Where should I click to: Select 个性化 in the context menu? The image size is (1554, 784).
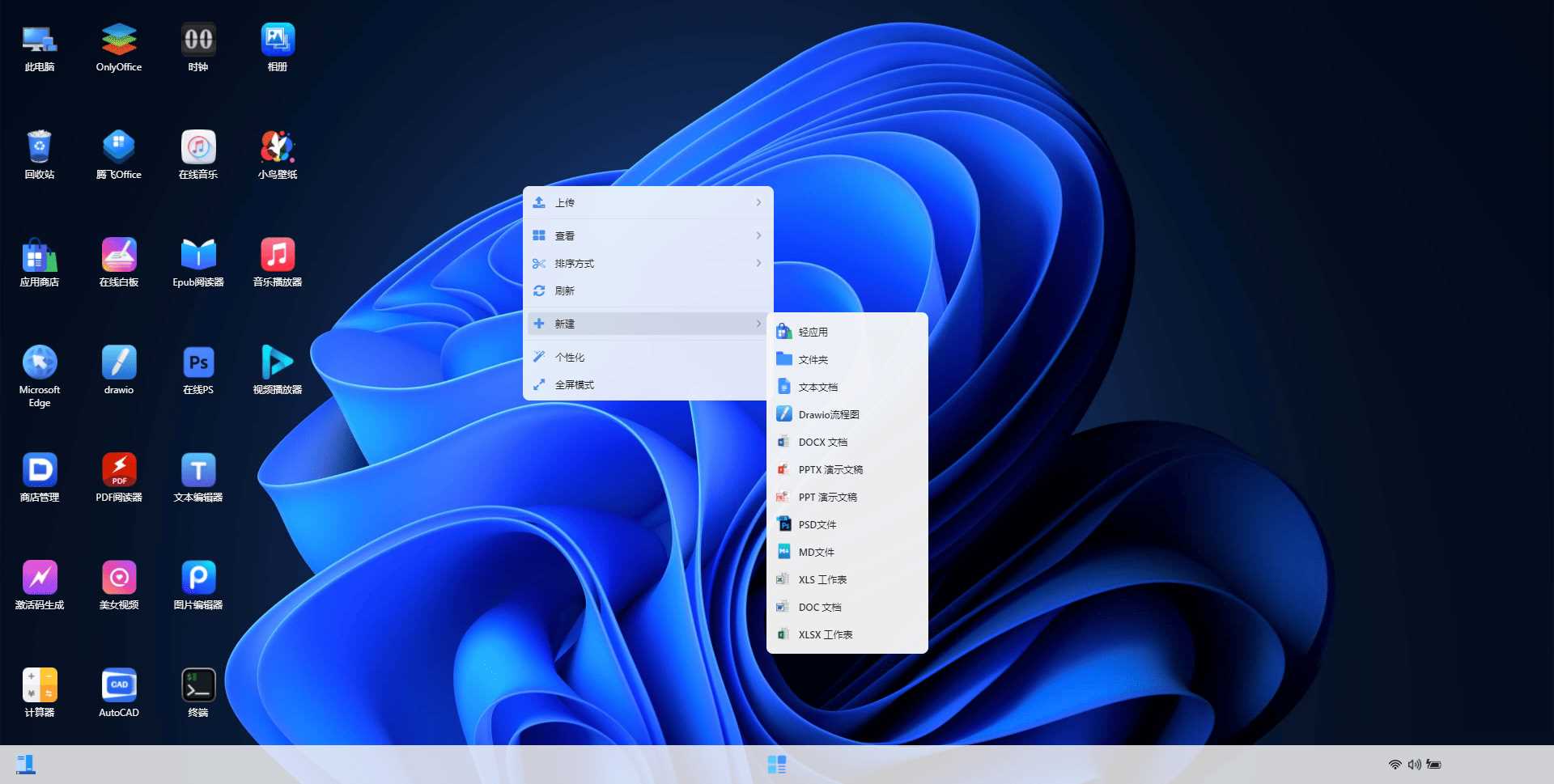[647, 358]
